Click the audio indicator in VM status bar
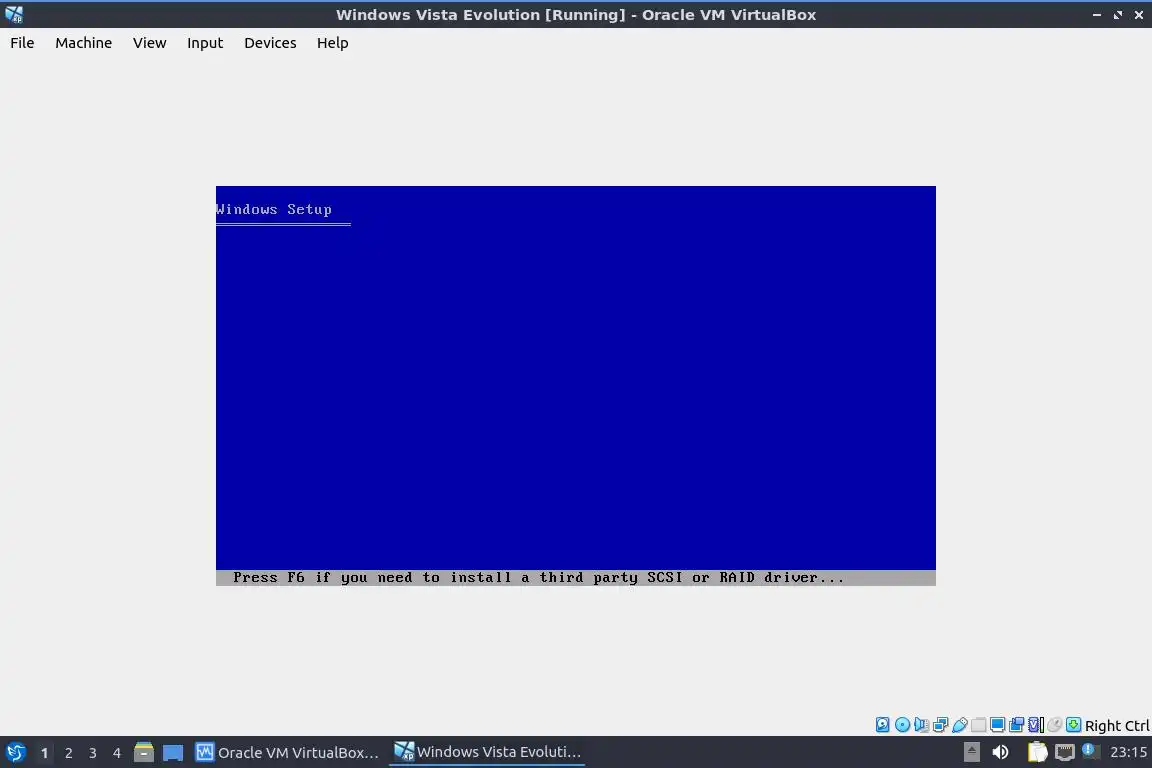Screen dimensions: 1152x768 point(921,725)
